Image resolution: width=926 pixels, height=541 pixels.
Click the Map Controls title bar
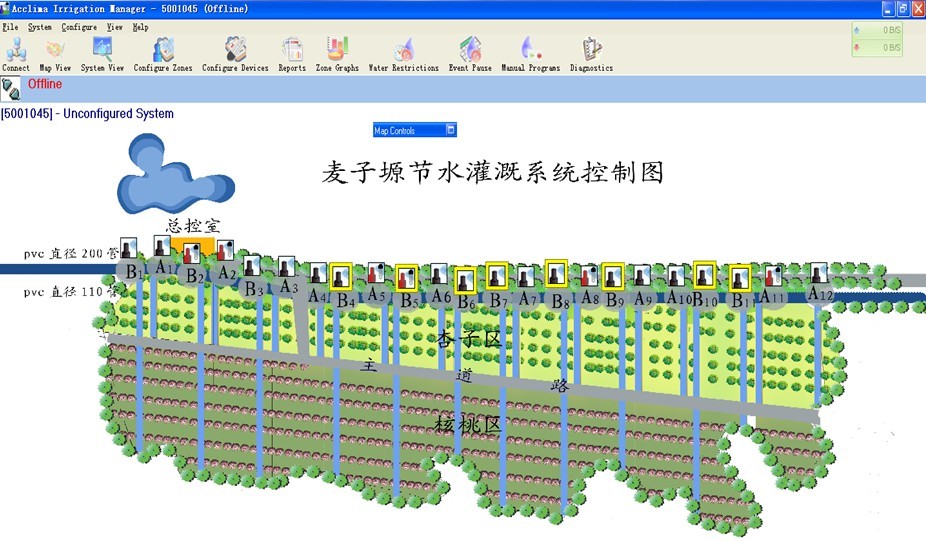(415, 130)
